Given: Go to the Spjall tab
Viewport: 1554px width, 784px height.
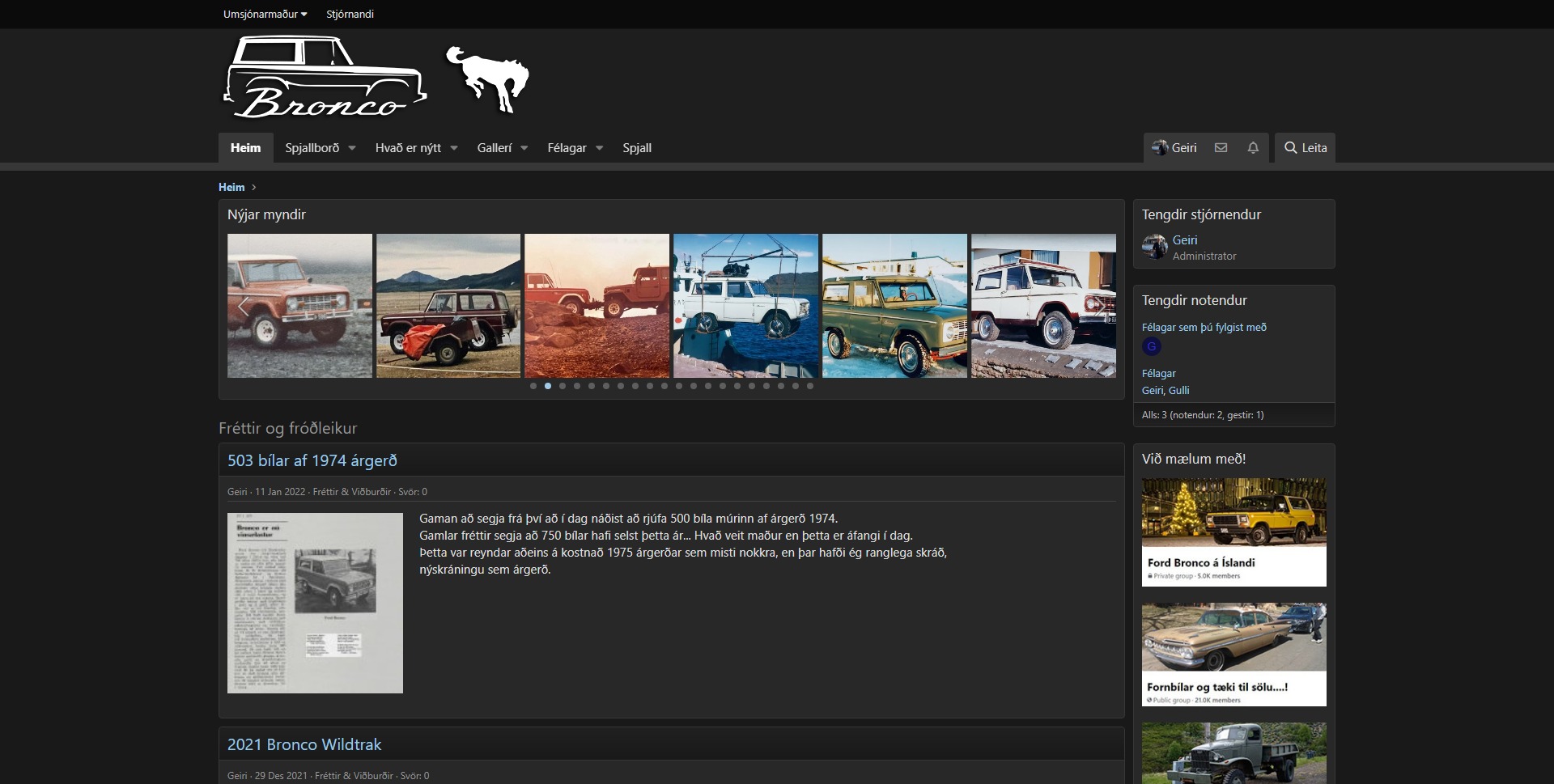Looking at the screenshot, I should click(637, 148).
